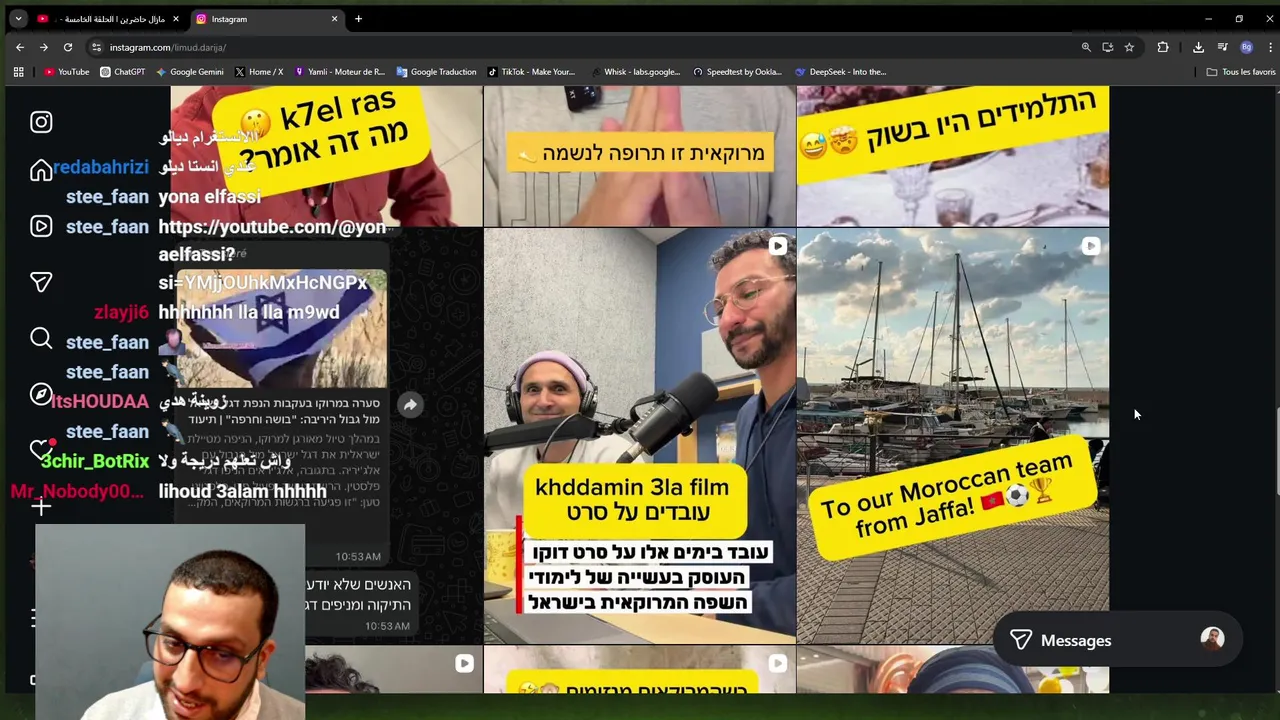Open the Whisk labs.google bookmark
The image size is (1280, 720).
635,72
